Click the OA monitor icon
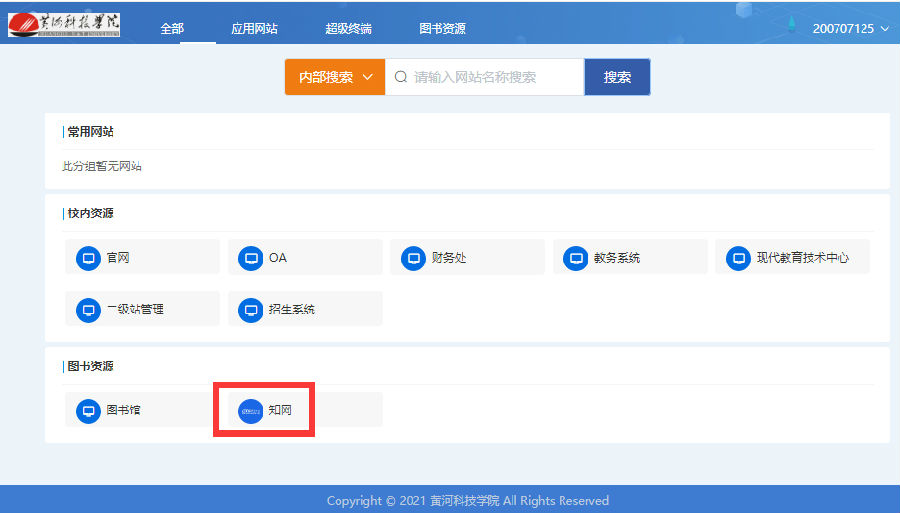This screenshot has height=513, width=900. point(251,258)
